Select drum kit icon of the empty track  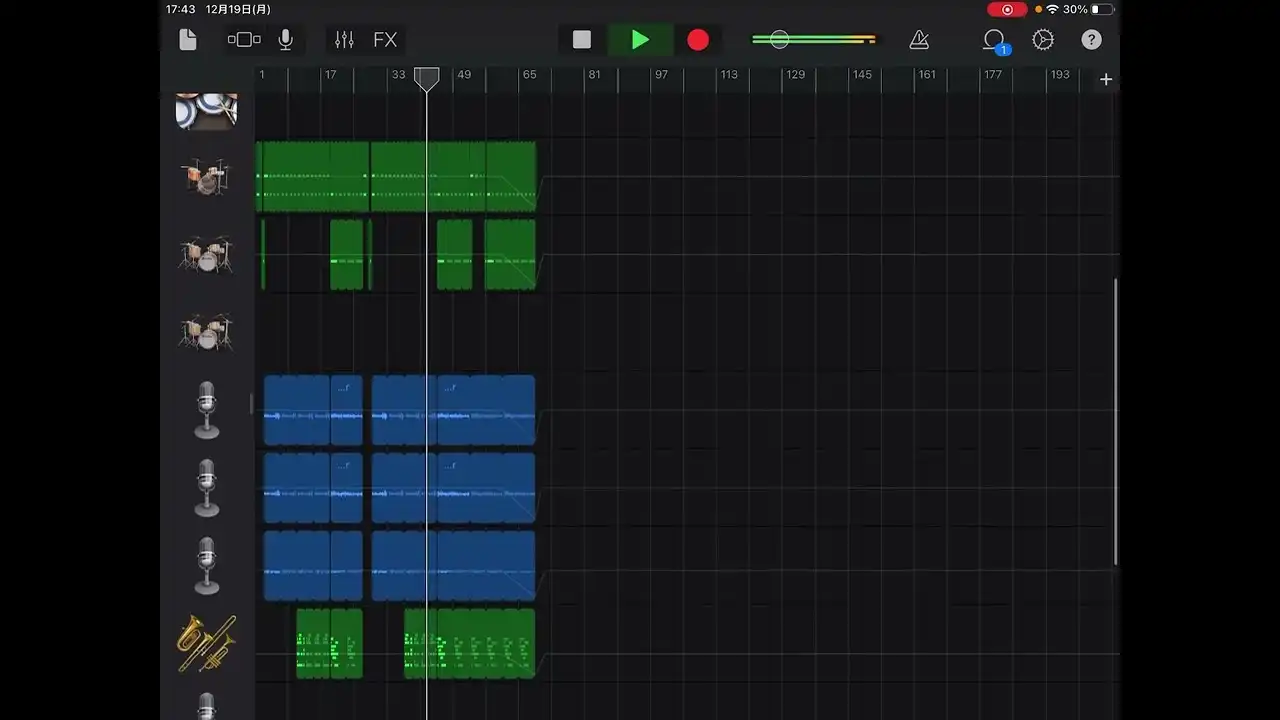point(206,332)
